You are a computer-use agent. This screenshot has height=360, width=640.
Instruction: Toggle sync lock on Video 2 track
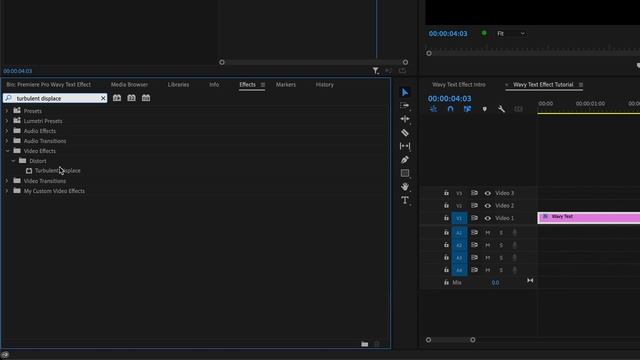point(474,205)
